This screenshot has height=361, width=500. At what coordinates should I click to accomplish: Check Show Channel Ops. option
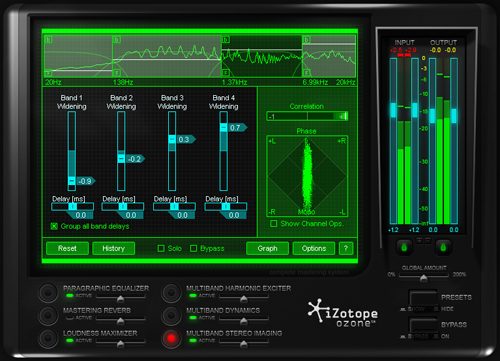pyautogui.click(x=274, y=223)
